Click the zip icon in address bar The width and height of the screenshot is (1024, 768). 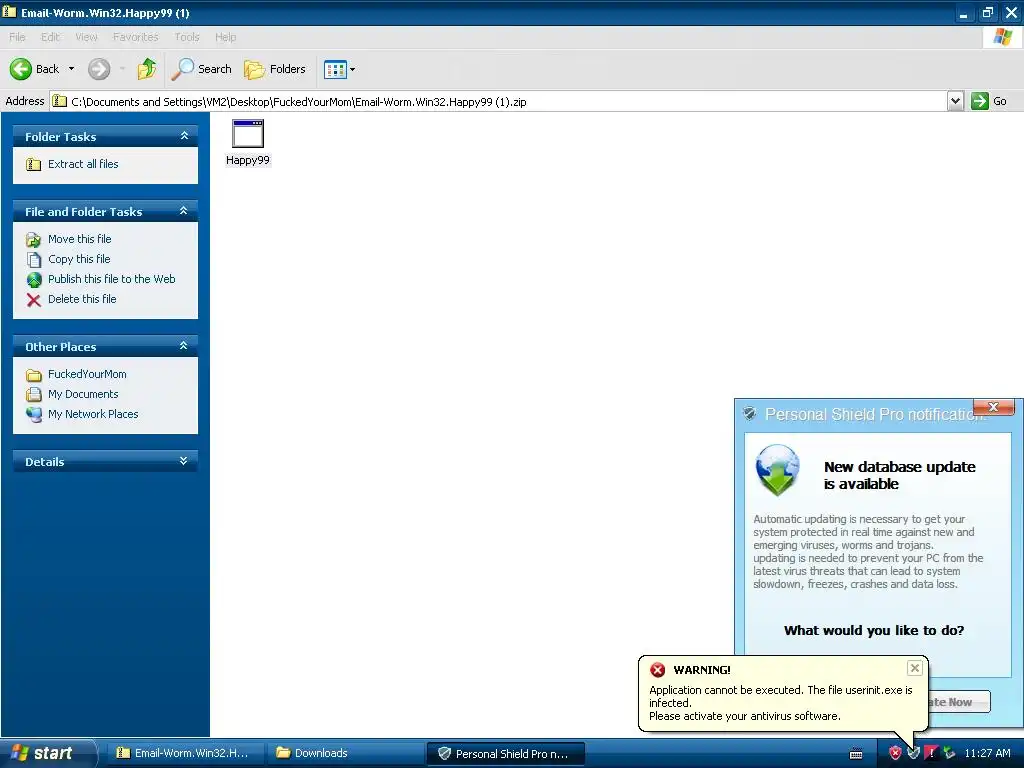(59, 101)
